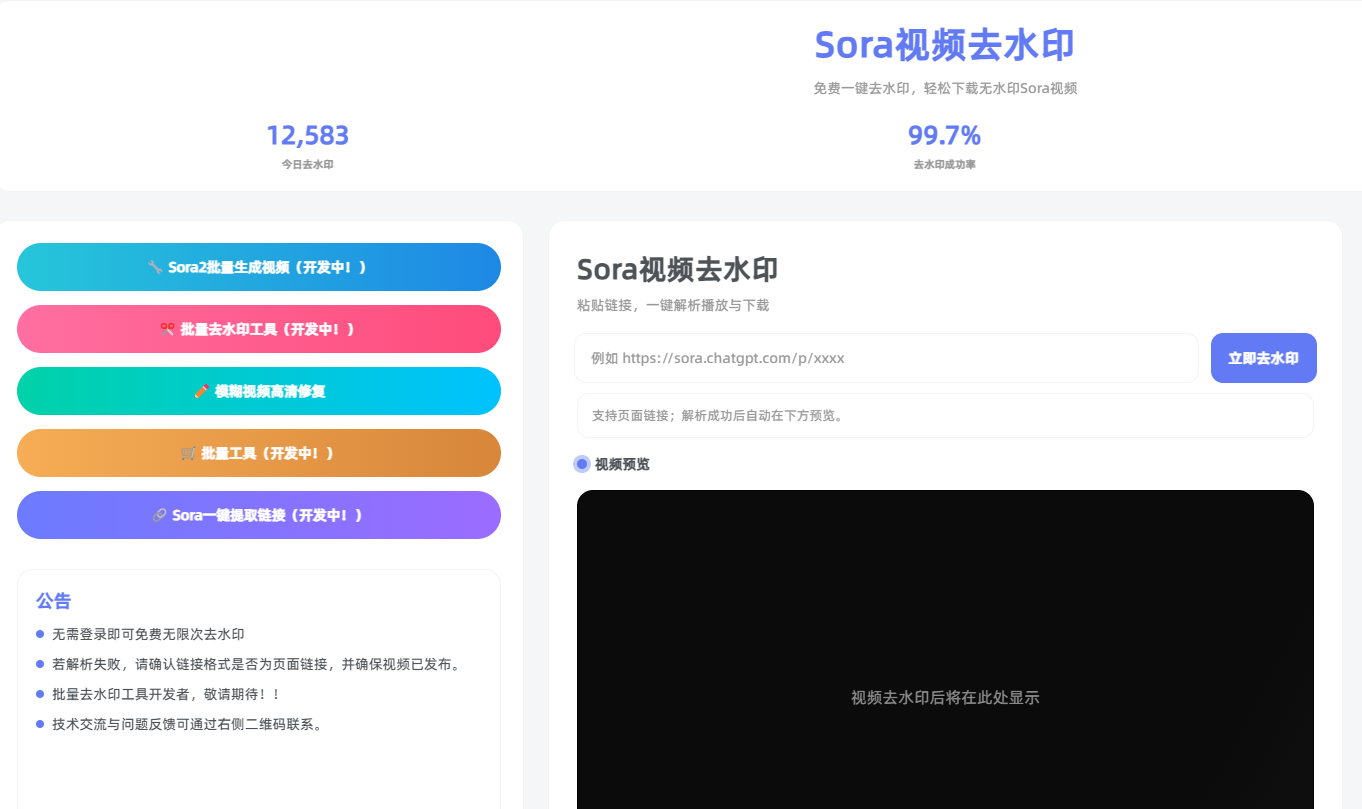Viewport: 1362px width, 809px height.
Task: Click the wrench icon on Sora2批量生成视频
Action: (155, 267)
